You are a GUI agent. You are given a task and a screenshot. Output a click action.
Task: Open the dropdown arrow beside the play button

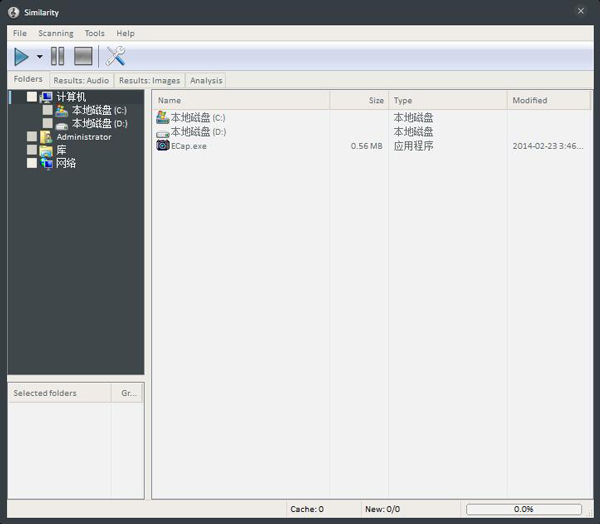coord(39,57)
